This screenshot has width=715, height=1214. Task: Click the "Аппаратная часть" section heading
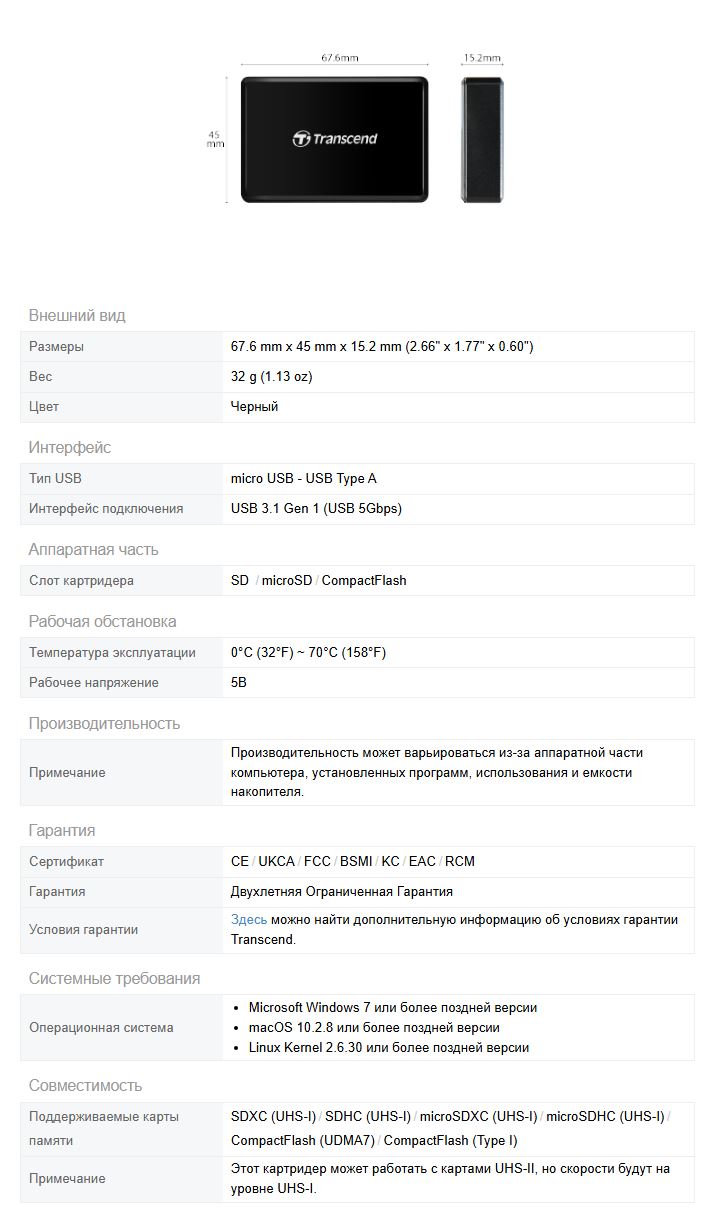[93, 550]
